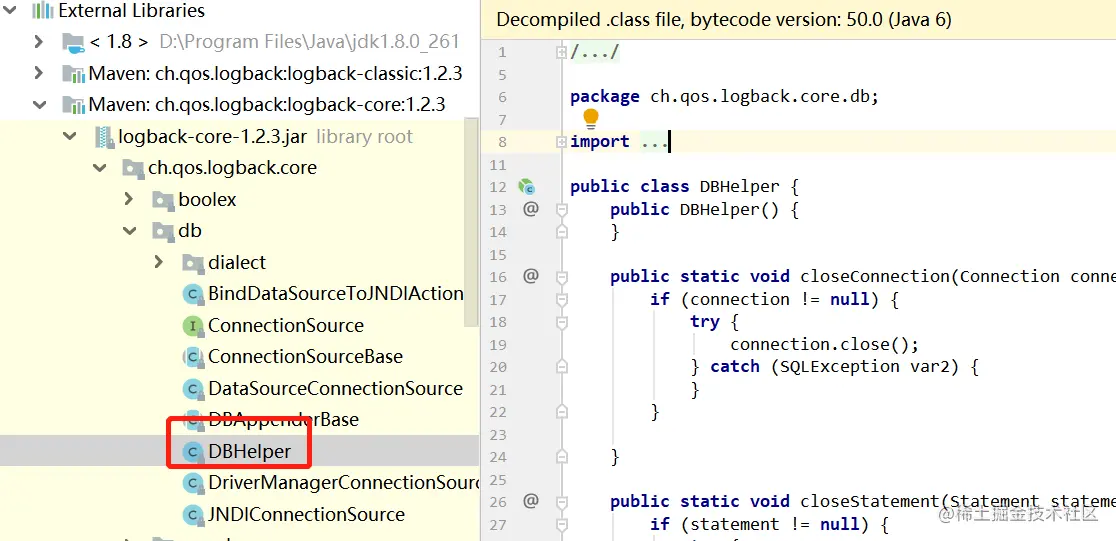Viewport: 1116px width, 541px height.
Task: Click 'public class DBHelper' in editor
Action: 675,187
